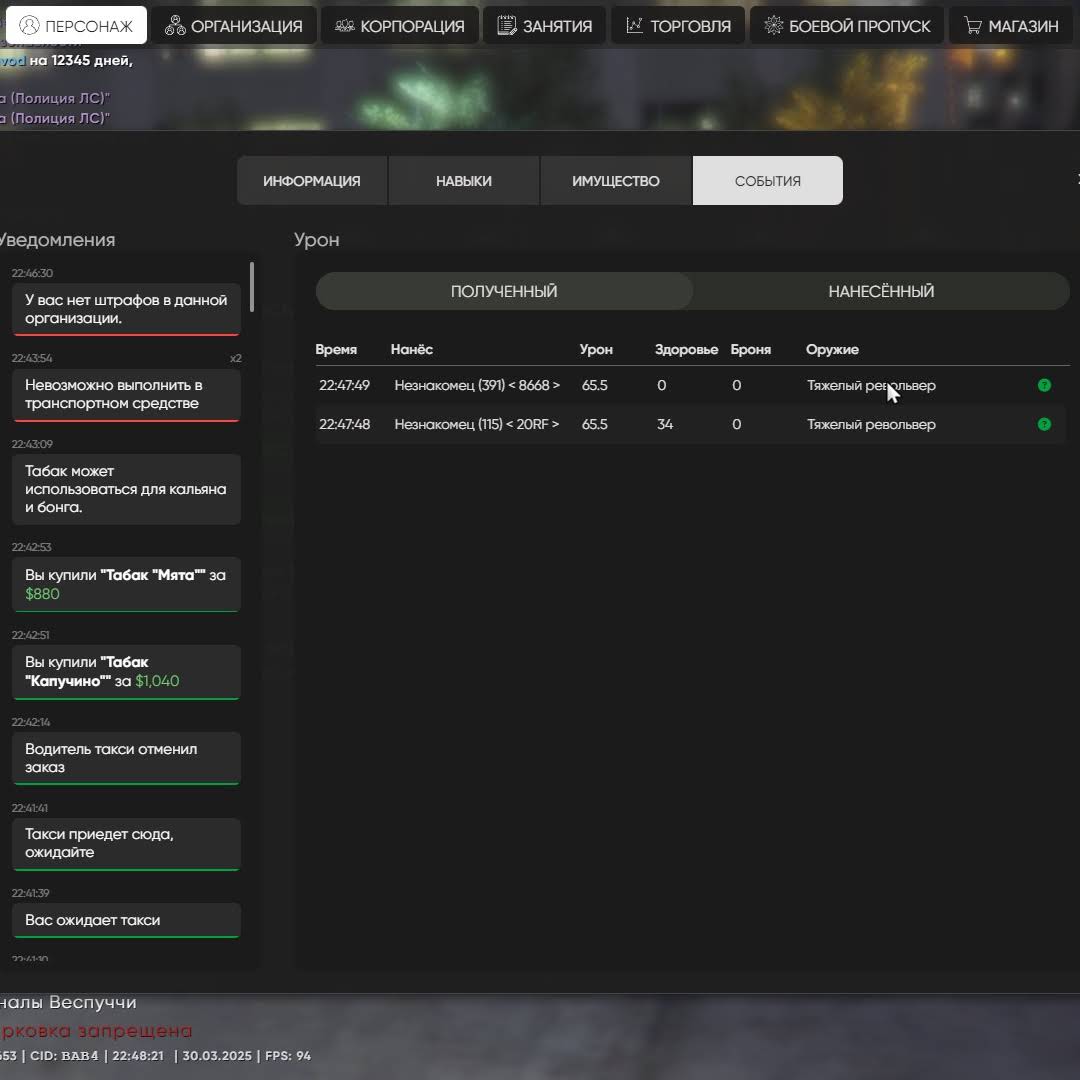Viewport: 1080px width, 1080px height.
Task: Click the person icon in the ПЕРСОНАЖ tab
Action: click(x=30, y=26)
